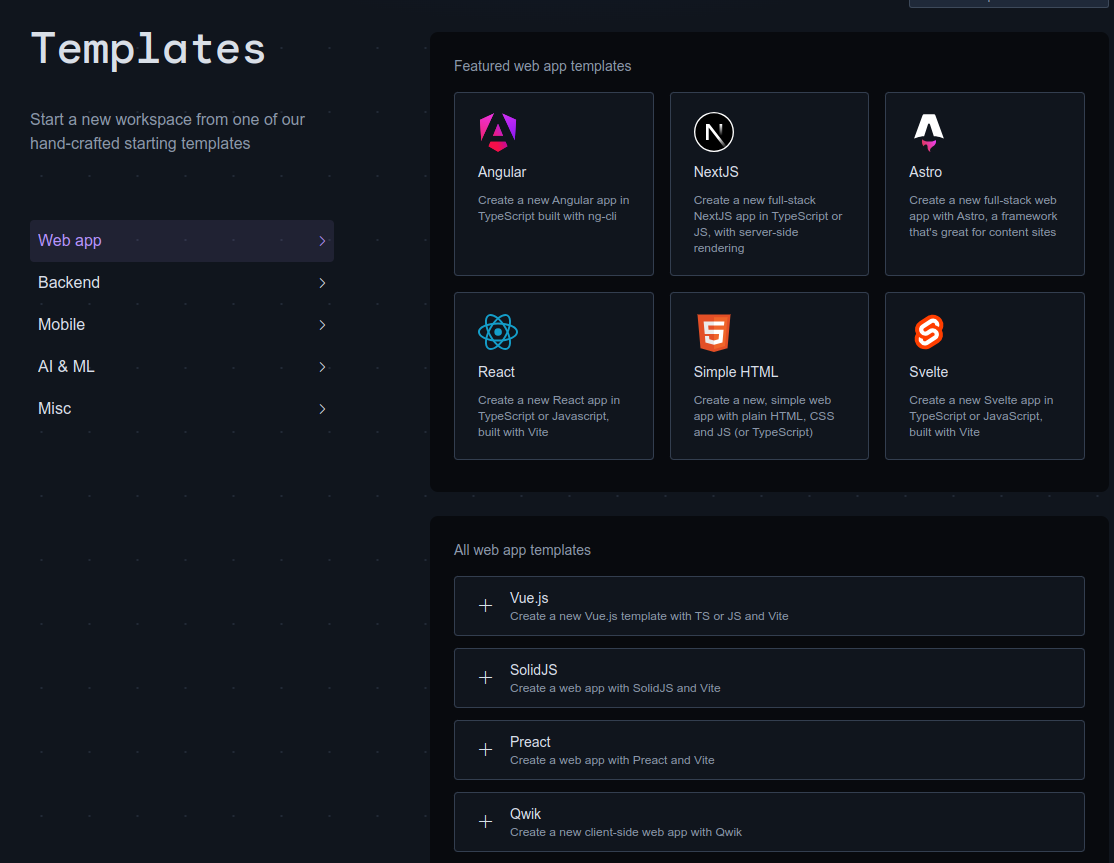
Task: Expand the Misc category chevron
Action: point(322,409)
